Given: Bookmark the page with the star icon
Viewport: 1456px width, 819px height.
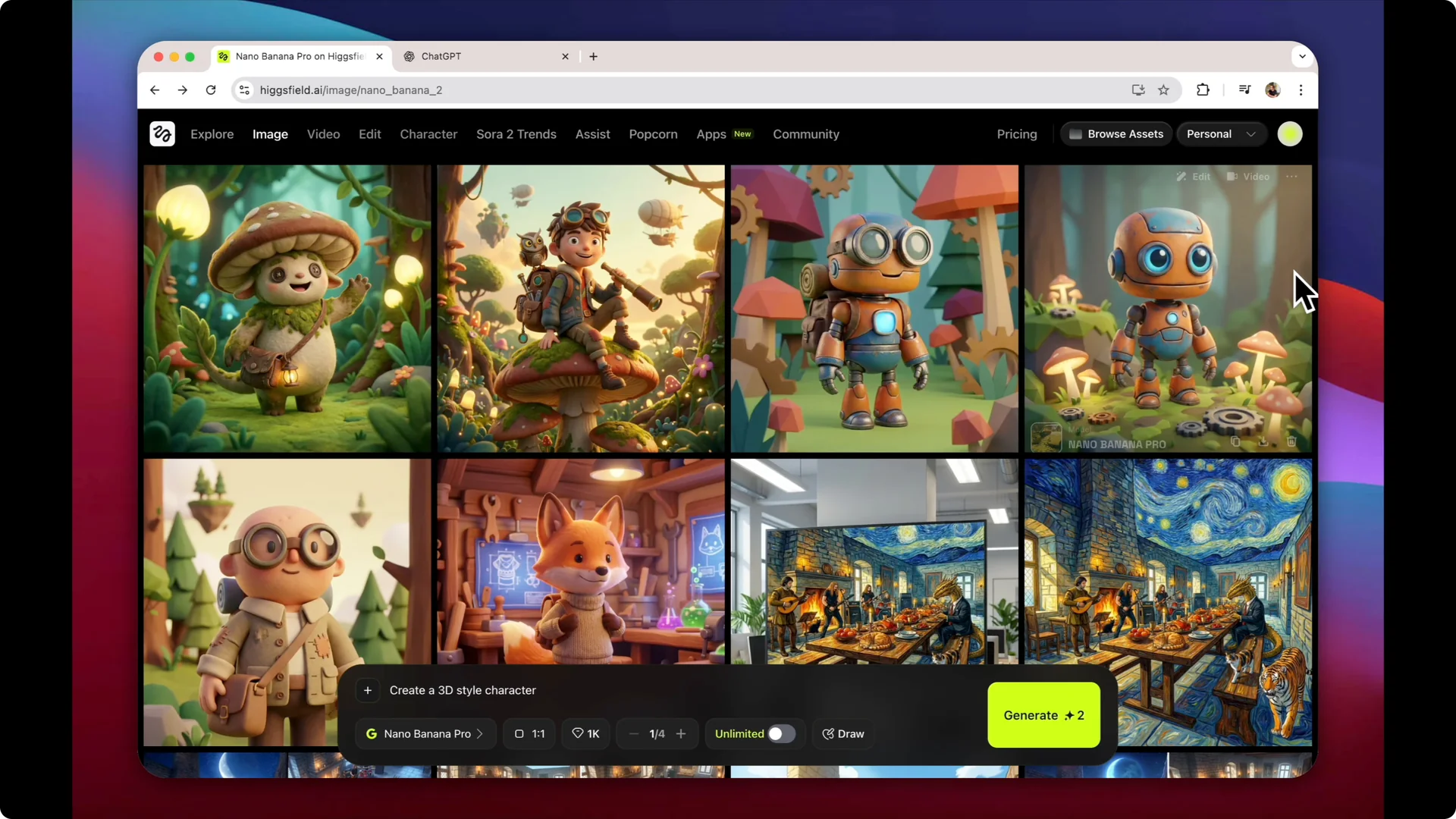Looking at the screenshot, I should (1164, 89).
